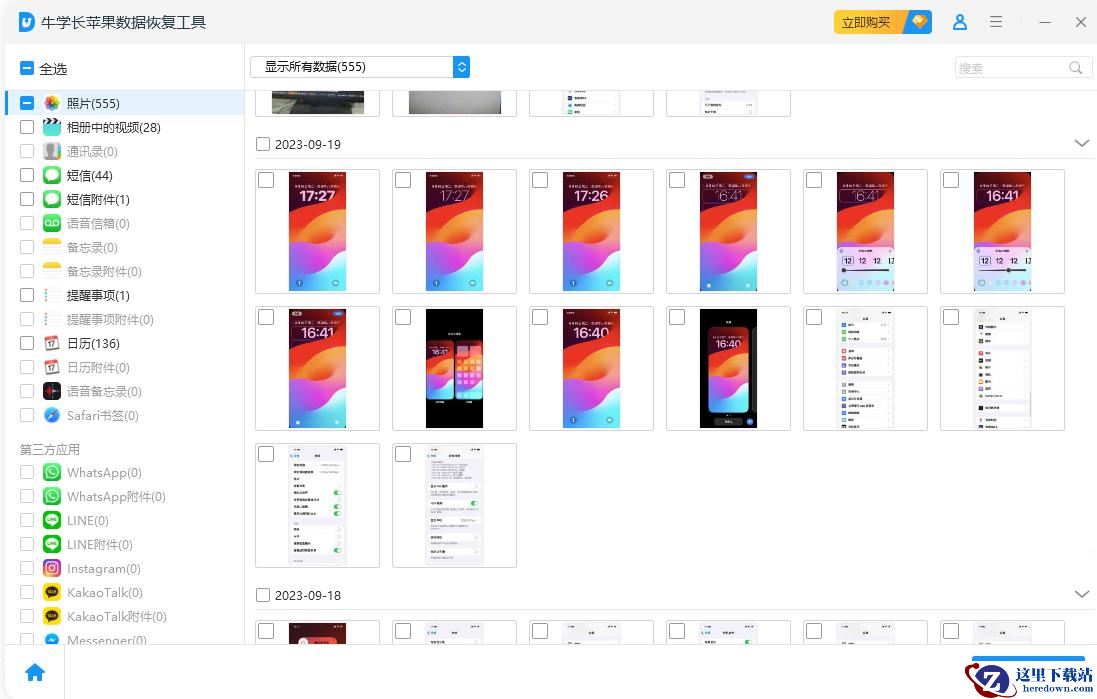Viewport: 1097px width, 699px height.
Task: Toggle the 照片(555) checkbox
Action: (x=27, y=104)
